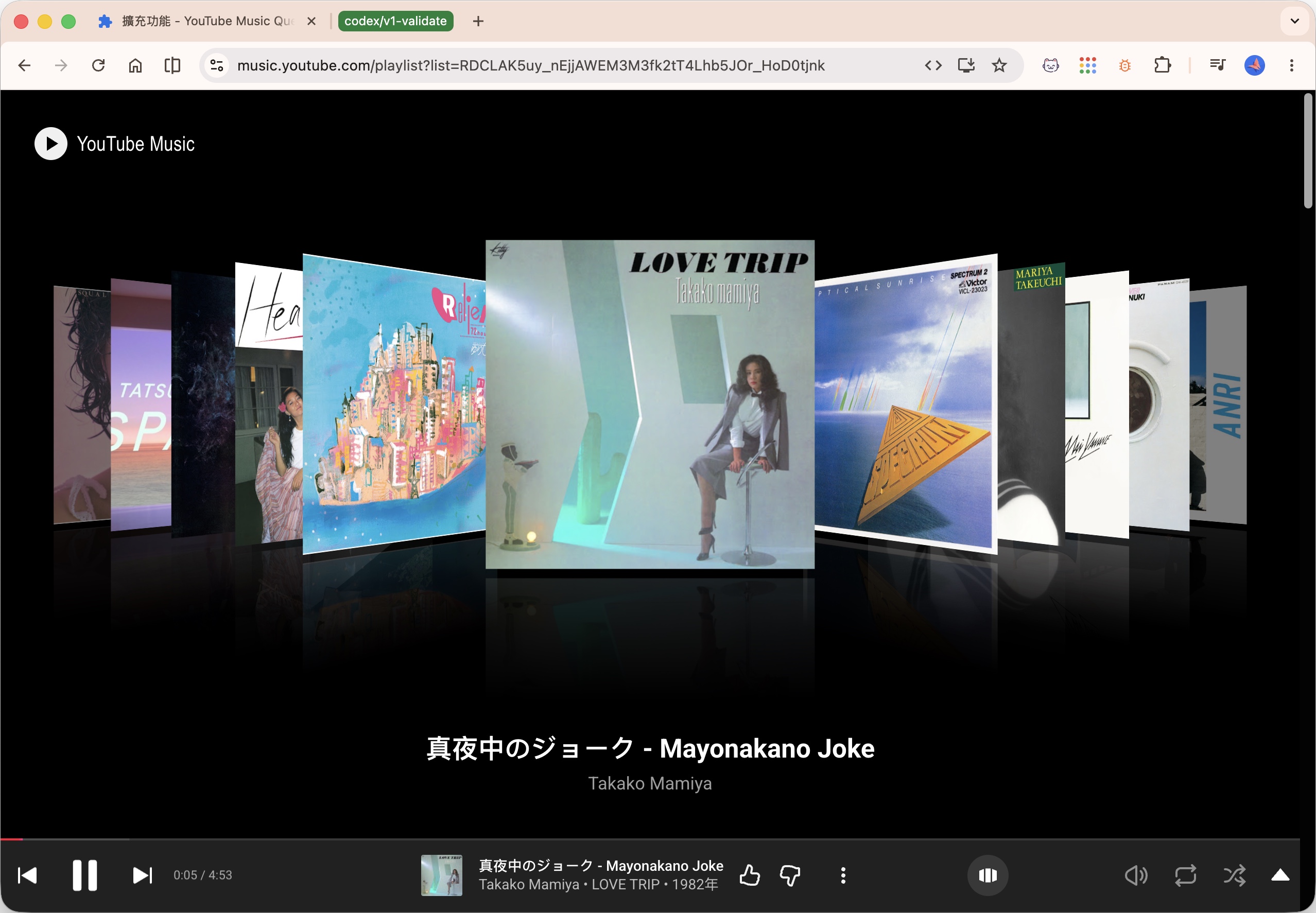Open the cat face extension icon
The width and height of the screenshot is (1316, 913).
(x=1050, y=65)
